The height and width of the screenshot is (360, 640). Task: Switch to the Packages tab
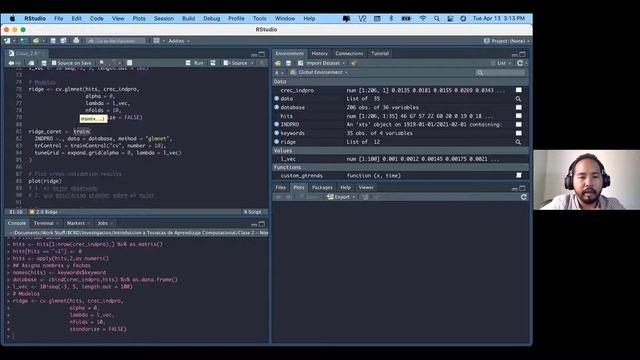322,187
